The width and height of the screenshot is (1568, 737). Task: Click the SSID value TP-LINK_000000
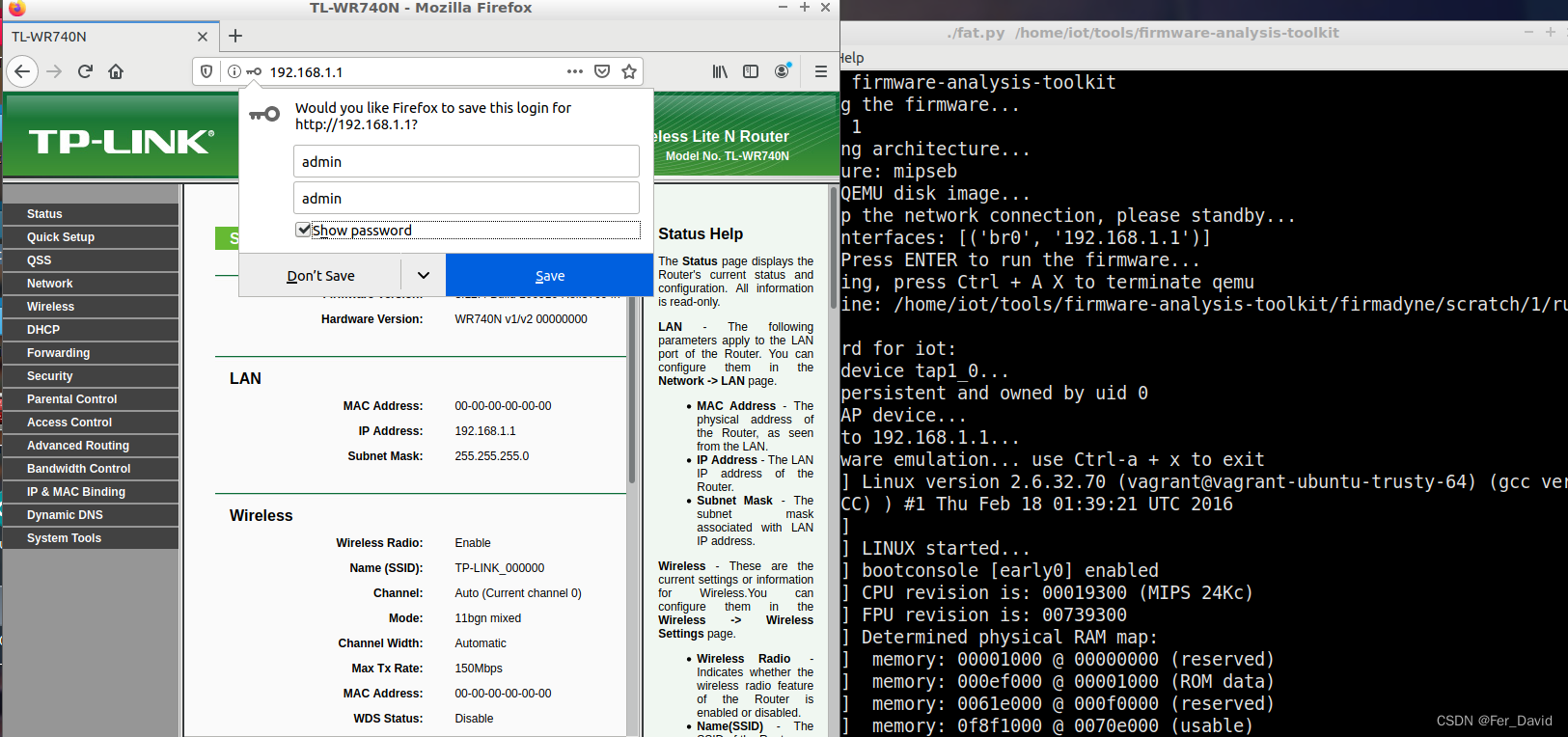500,568
